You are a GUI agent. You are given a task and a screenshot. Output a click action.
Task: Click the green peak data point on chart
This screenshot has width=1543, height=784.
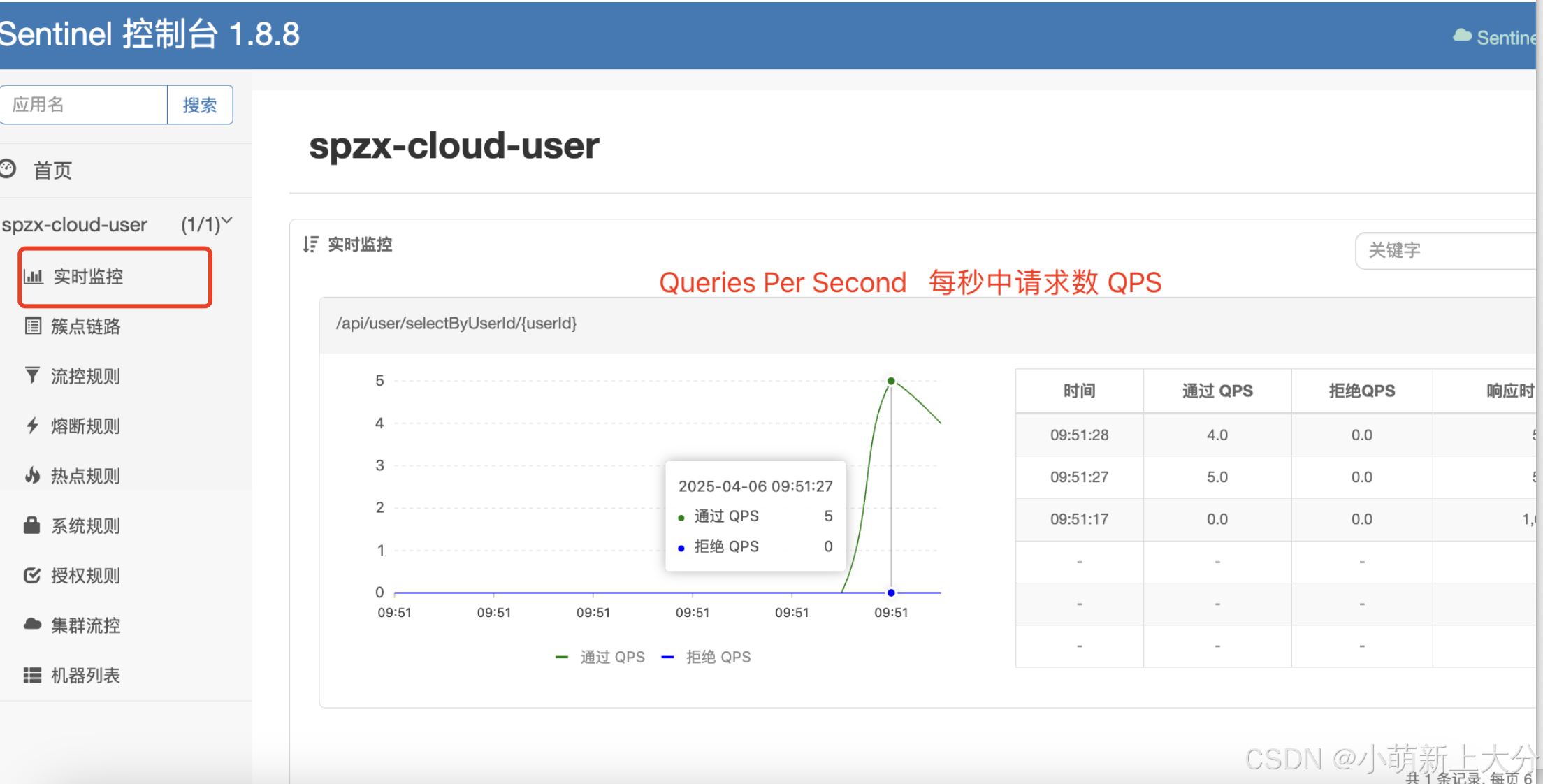891,381
